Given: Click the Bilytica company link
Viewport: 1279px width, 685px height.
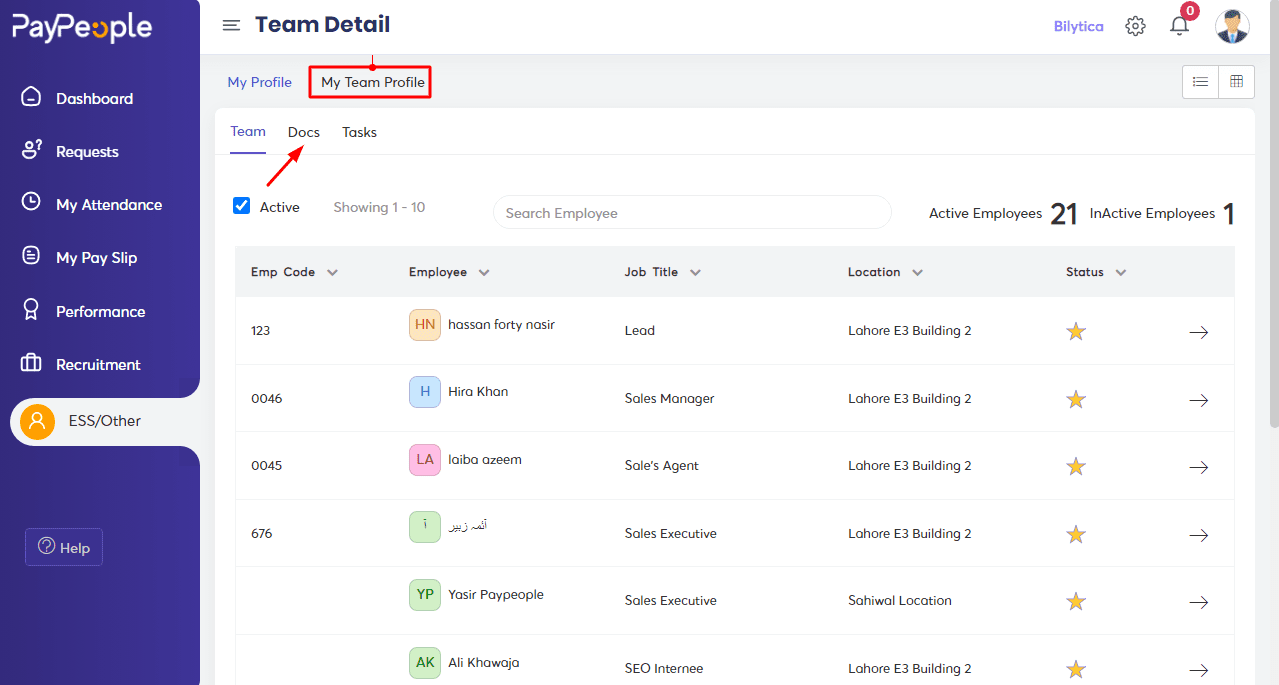Looking at the screenshot, I should click(1079, 26).
